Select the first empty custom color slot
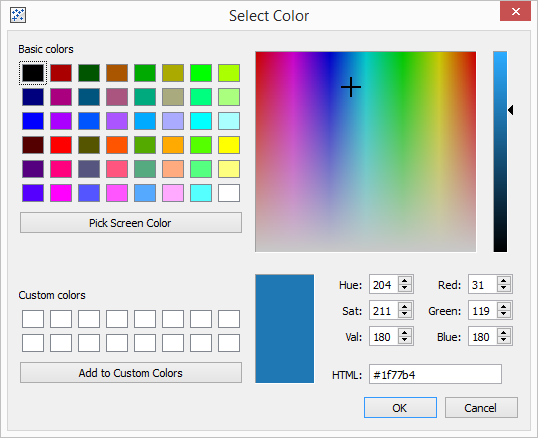This screenshot has width=538, height=438. 33,319
